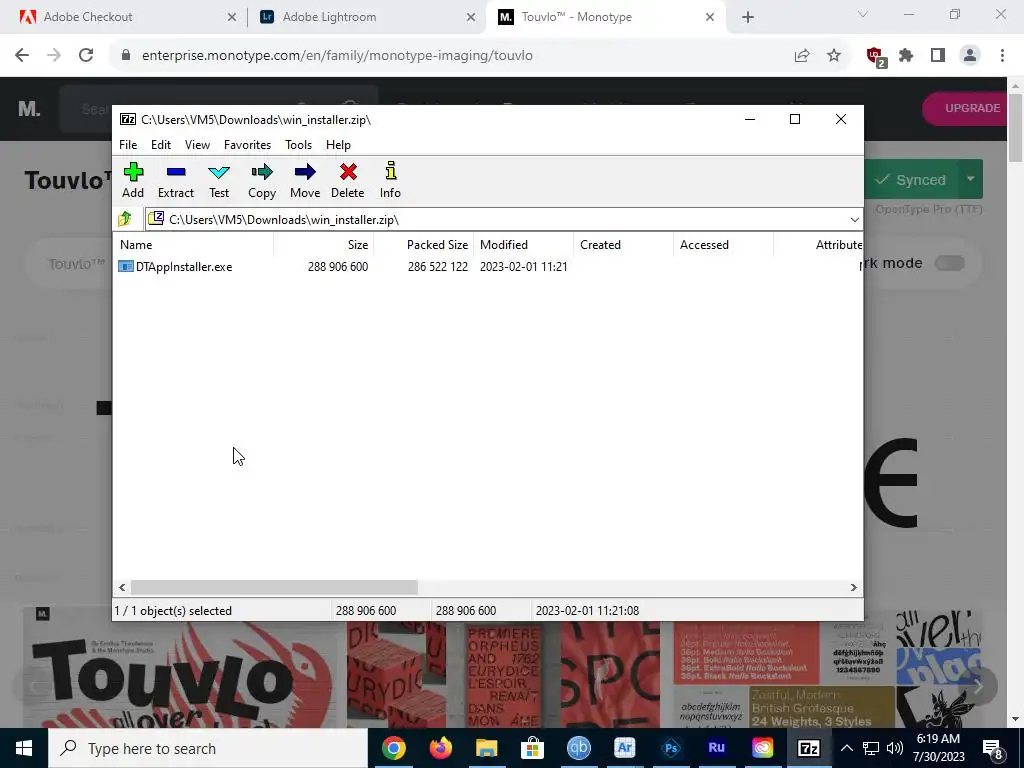
Task: Run the Test archive icon
Action: point(219,180)
